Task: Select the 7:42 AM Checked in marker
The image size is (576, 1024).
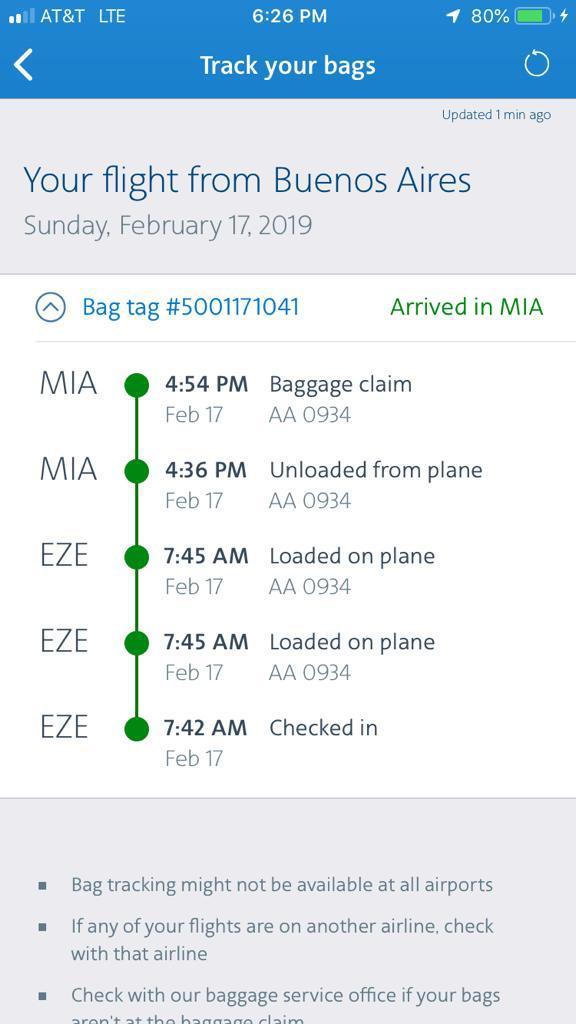Action: (x=136, y=728)
